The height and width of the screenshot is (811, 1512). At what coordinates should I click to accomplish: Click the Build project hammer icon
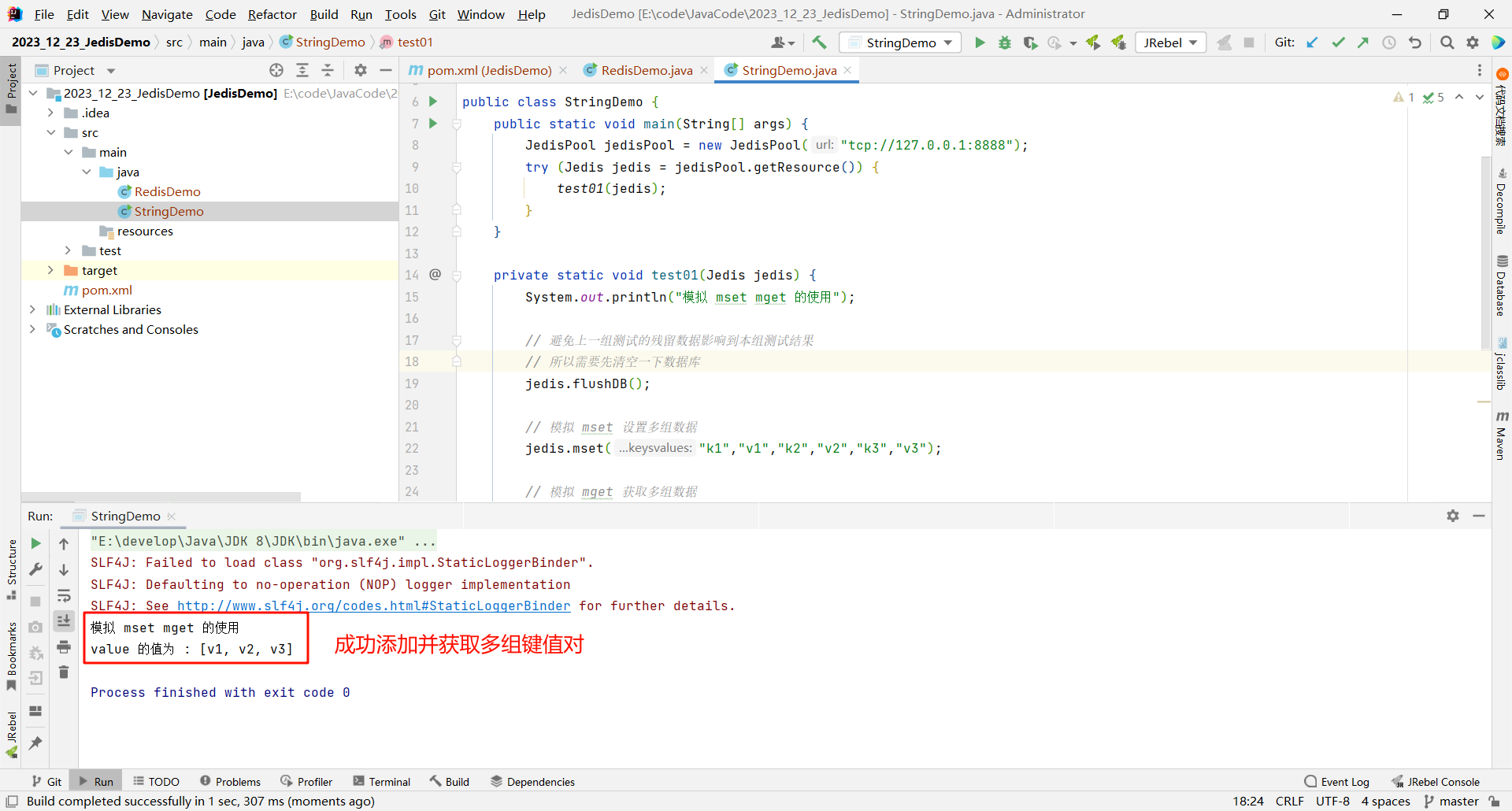pyautogui.click(x=820, y=43)
